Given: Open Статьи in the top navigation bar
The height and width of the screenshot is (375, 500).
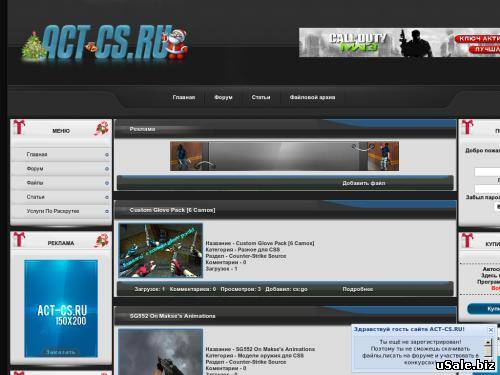Looking at the screenshot, I should (261, 97).
